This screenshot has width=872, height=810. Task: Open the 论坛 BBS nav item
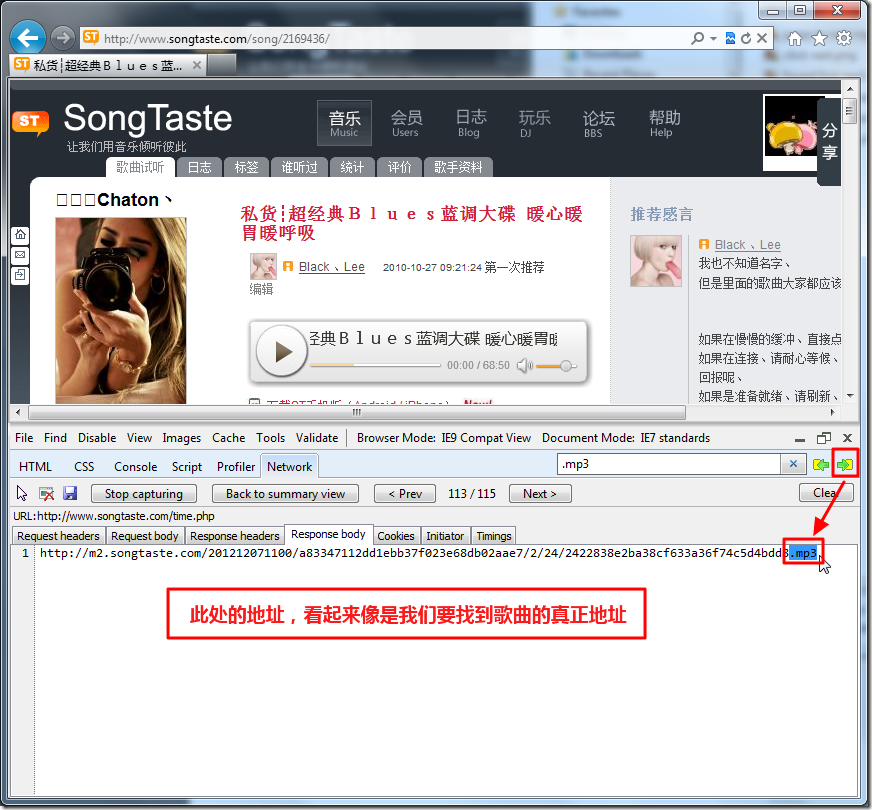[x=598, y=123]
